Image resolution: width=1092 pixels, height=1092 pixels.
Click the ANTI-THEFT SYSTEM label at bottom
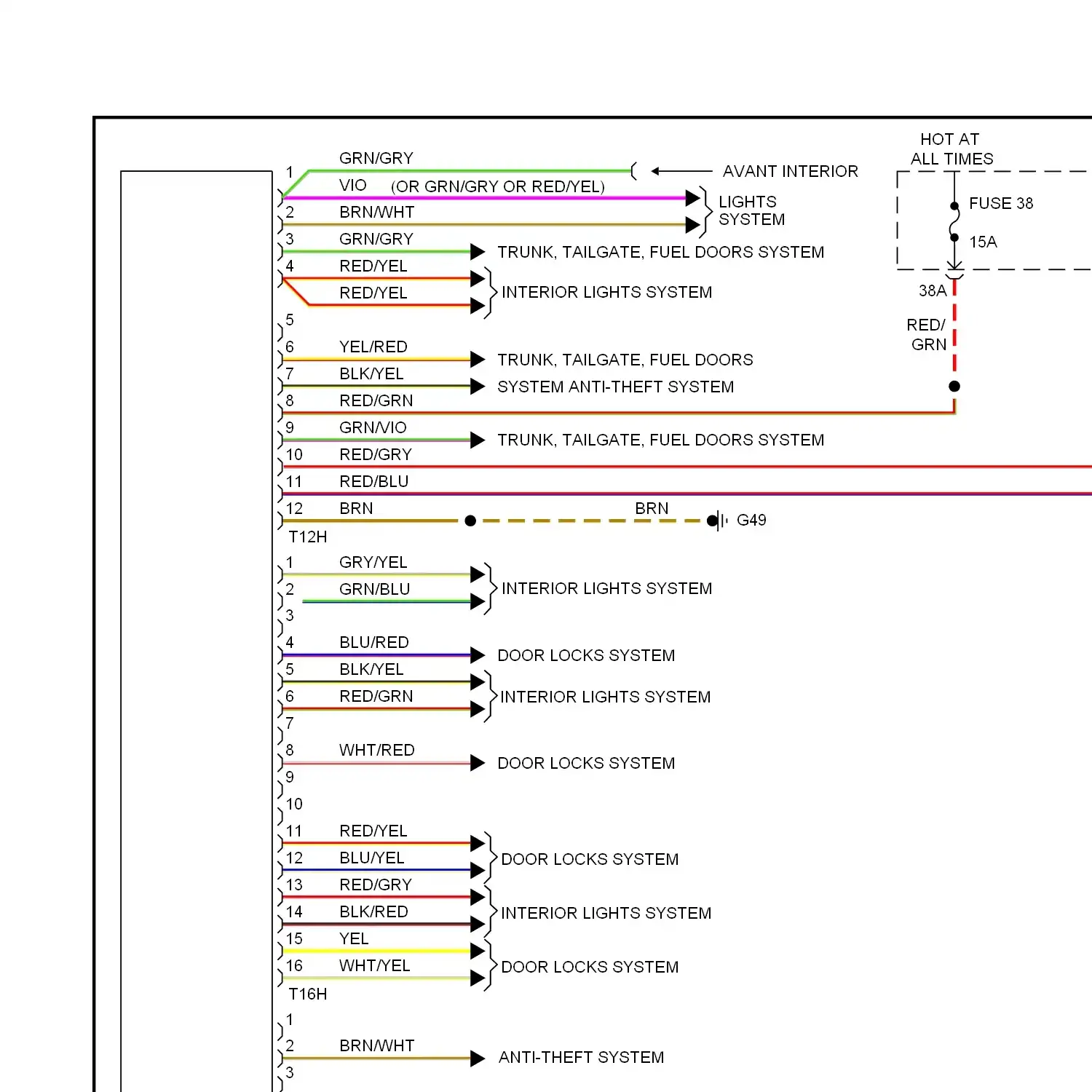tap(581, 1057)
